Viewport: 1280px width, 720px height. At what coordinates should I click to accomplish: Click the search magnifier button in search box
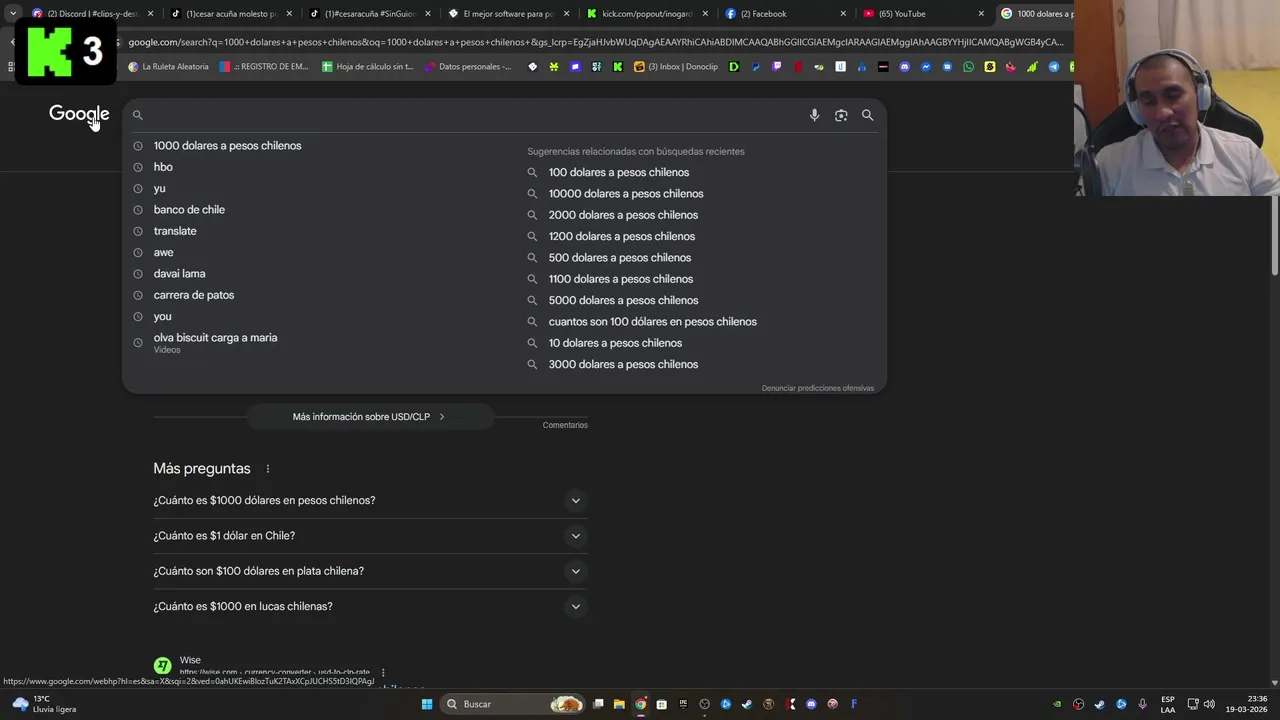coord(867,115)
